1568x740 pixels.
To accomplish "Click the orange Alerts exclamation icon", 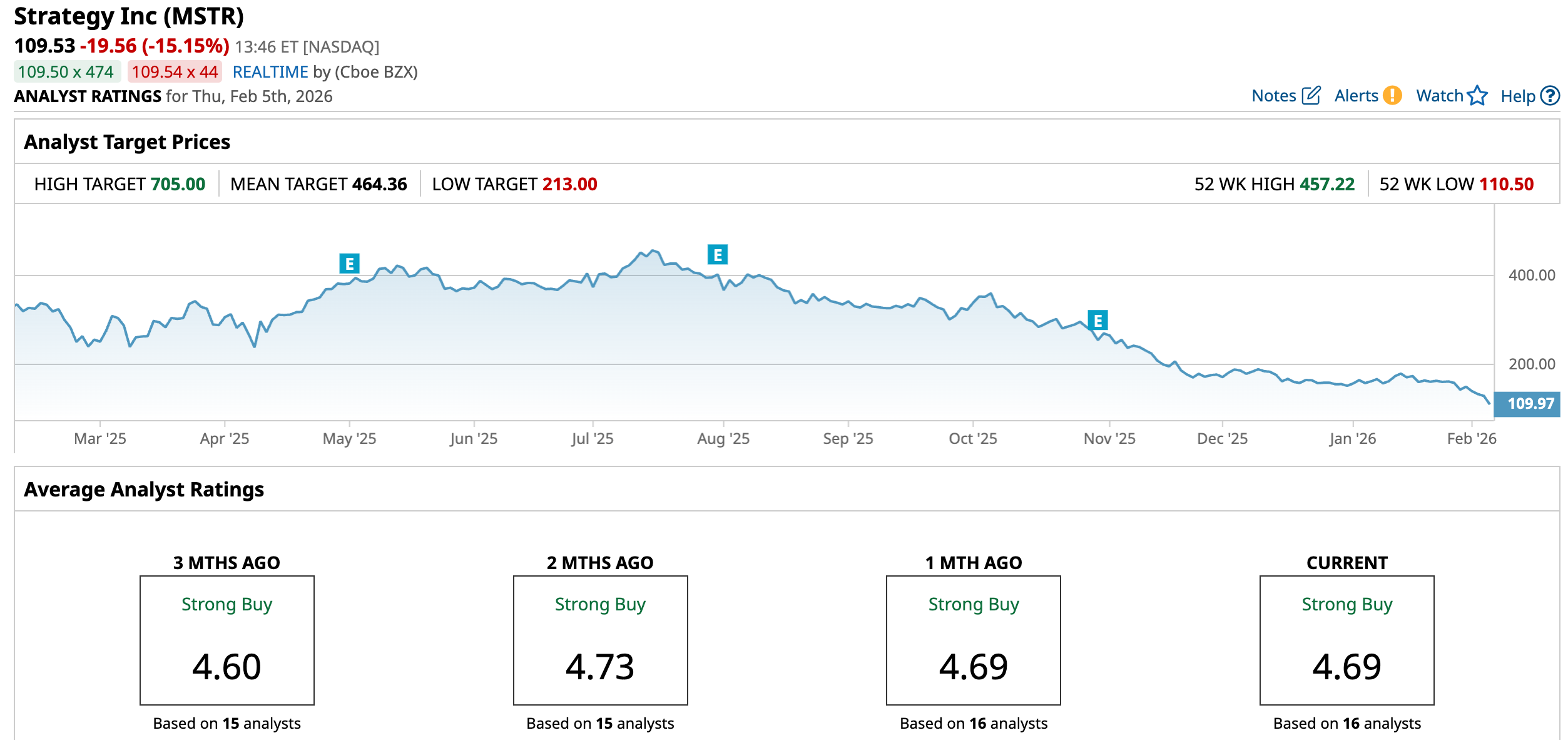I will [x=1392, y=96].
